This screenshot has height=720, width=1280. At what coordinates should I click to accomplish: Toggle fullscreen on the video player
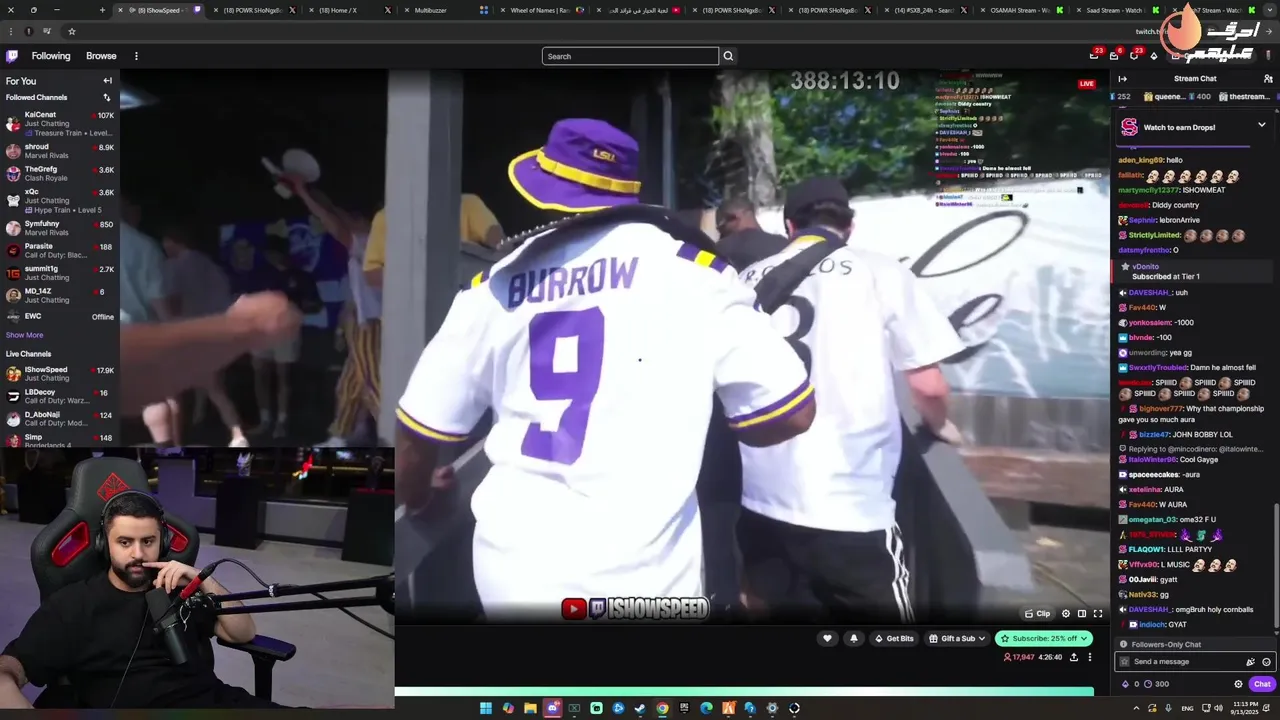point(1097,613)
